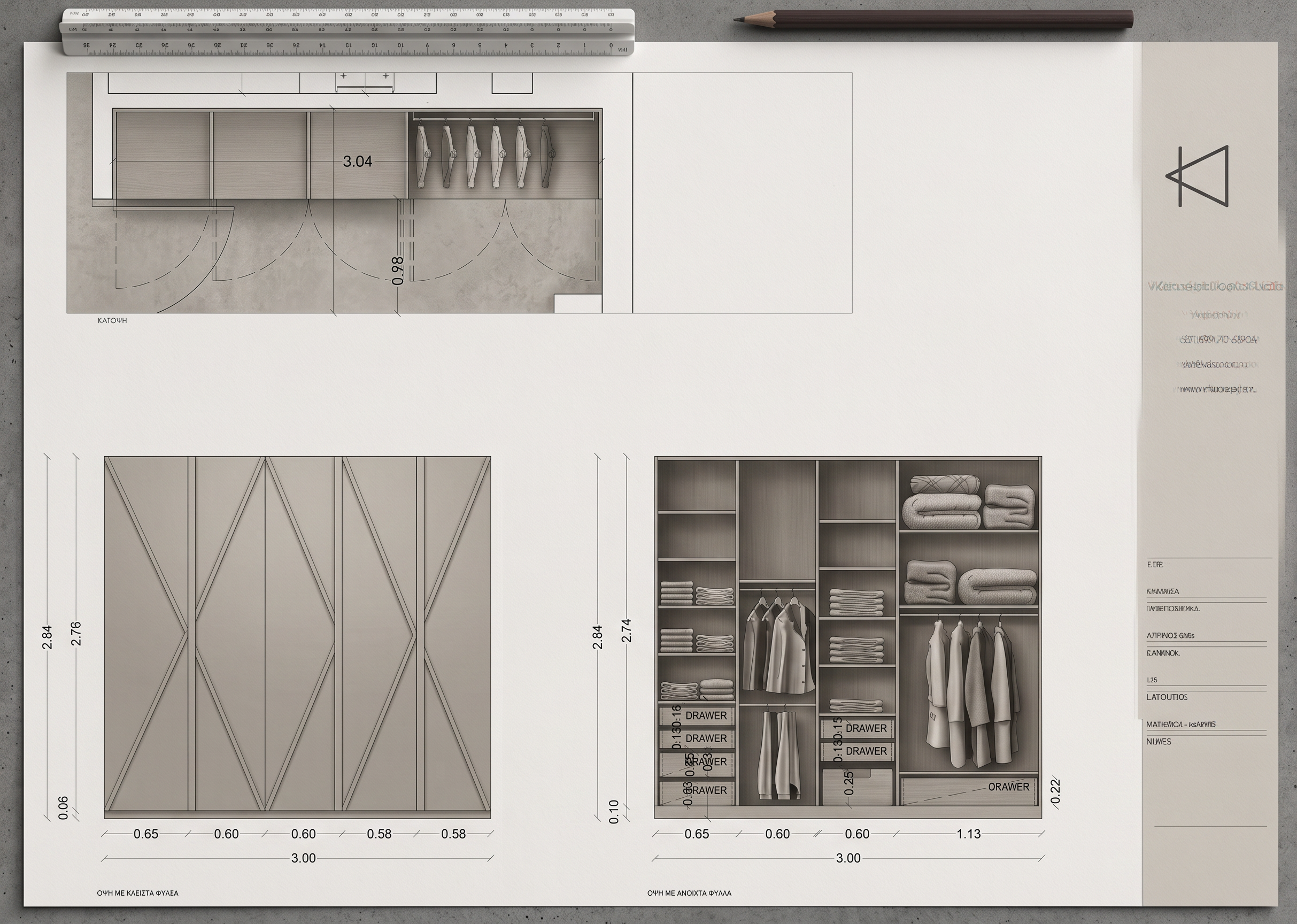Select the 0.25 dimension on the pull-out box
The image size is (1297, 924).
pos(849,783)
